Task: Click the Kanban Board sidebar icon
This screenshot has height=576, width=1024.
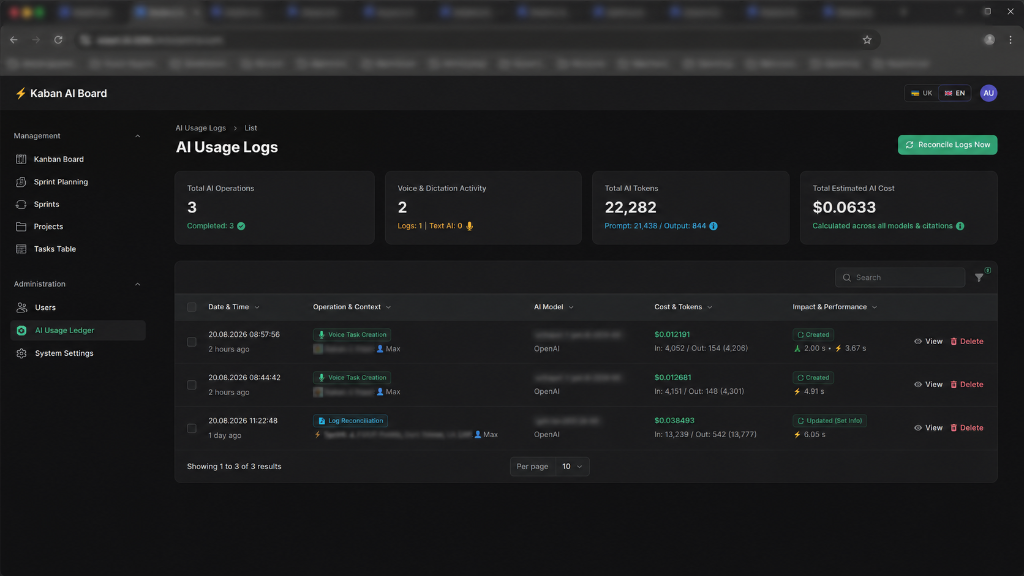Action: tap(21, 159)
